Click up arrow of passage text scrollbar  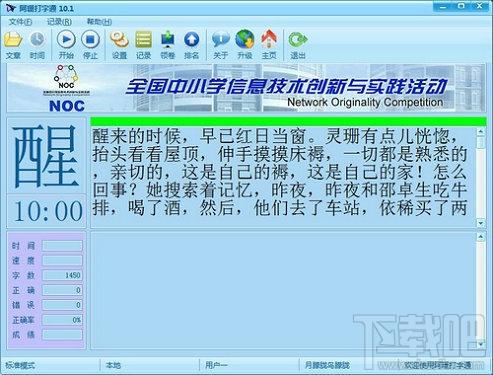pos(480,132)
